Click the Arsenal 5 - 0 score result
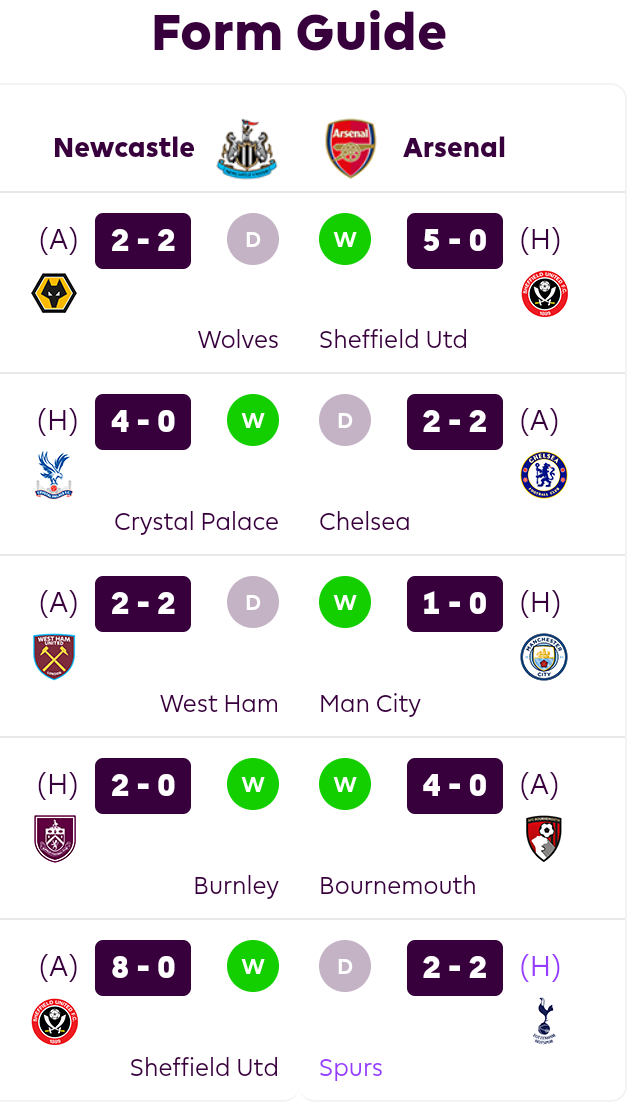Viewport: 628px width, 1106px height. pyautogui.click(x=455, y=241)
